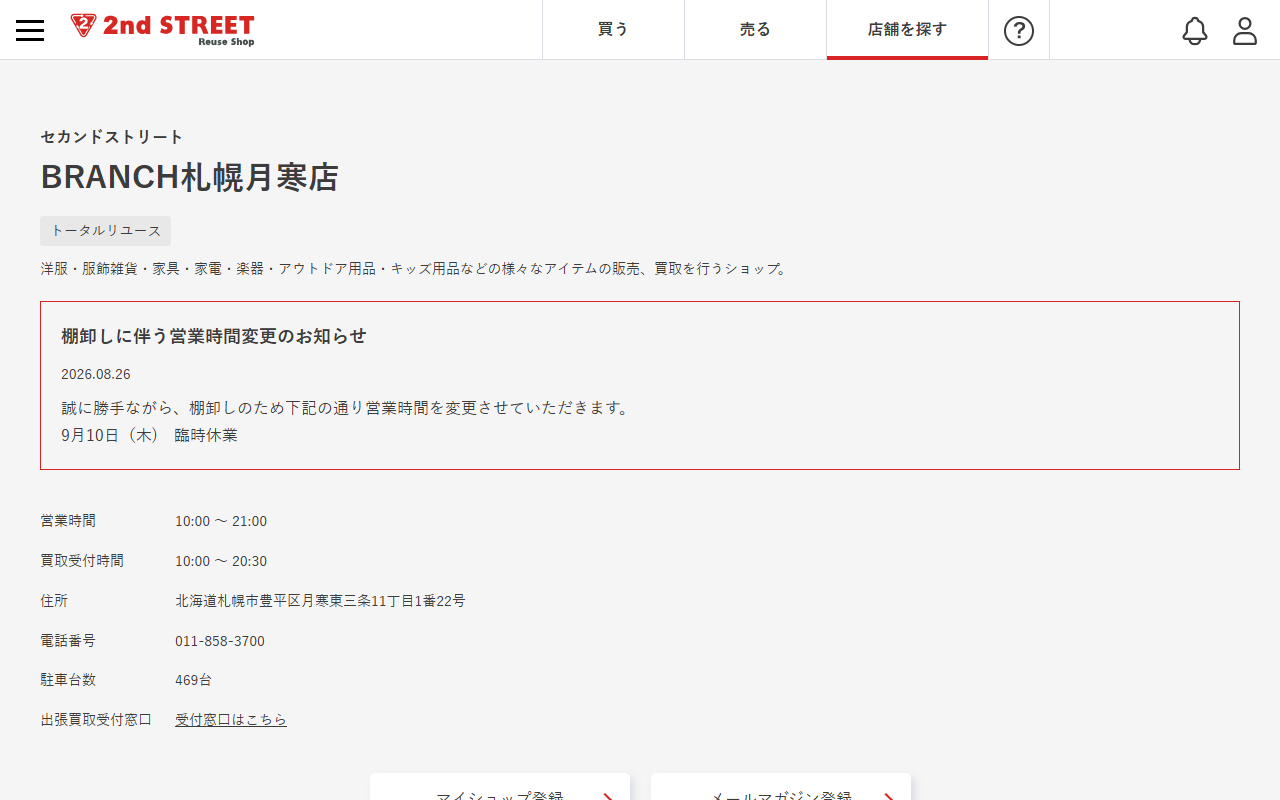Viewport: 1280px width, 800px height.
Task: Click the 買取受付時間 label
Action: pos(82,561)
